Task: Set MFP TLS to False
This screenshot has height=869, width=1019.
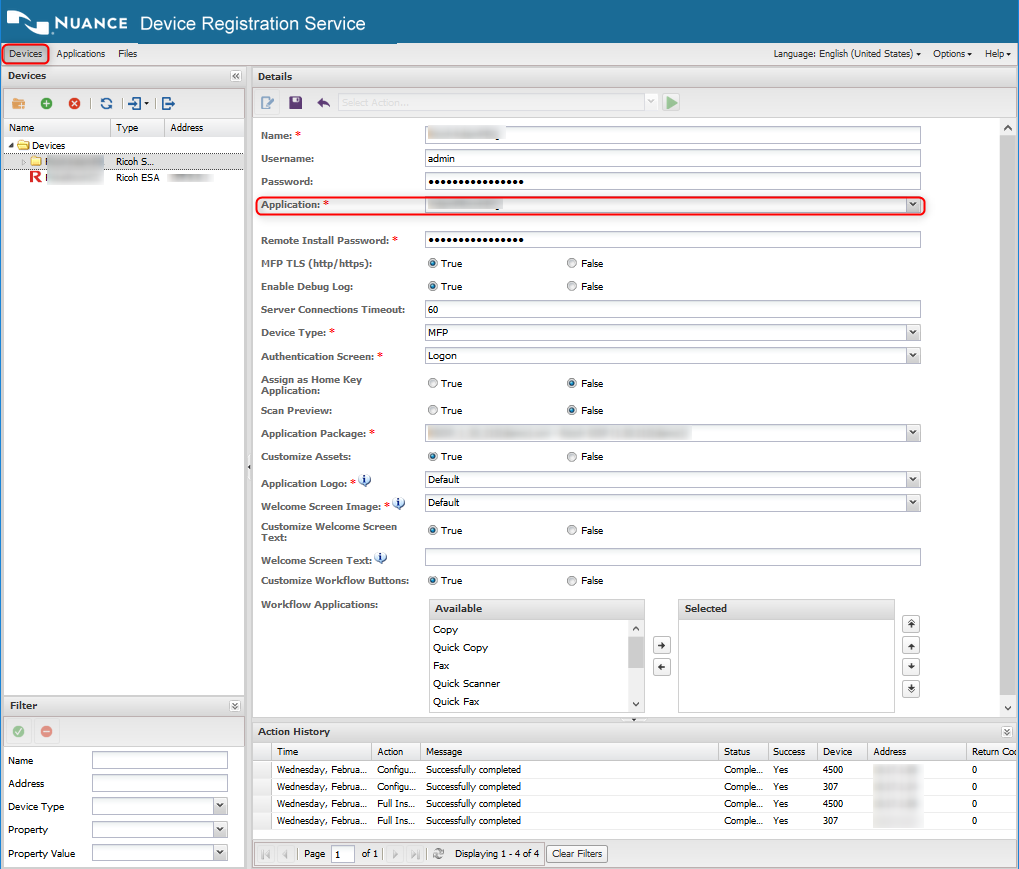Action: tap(572, 264)
